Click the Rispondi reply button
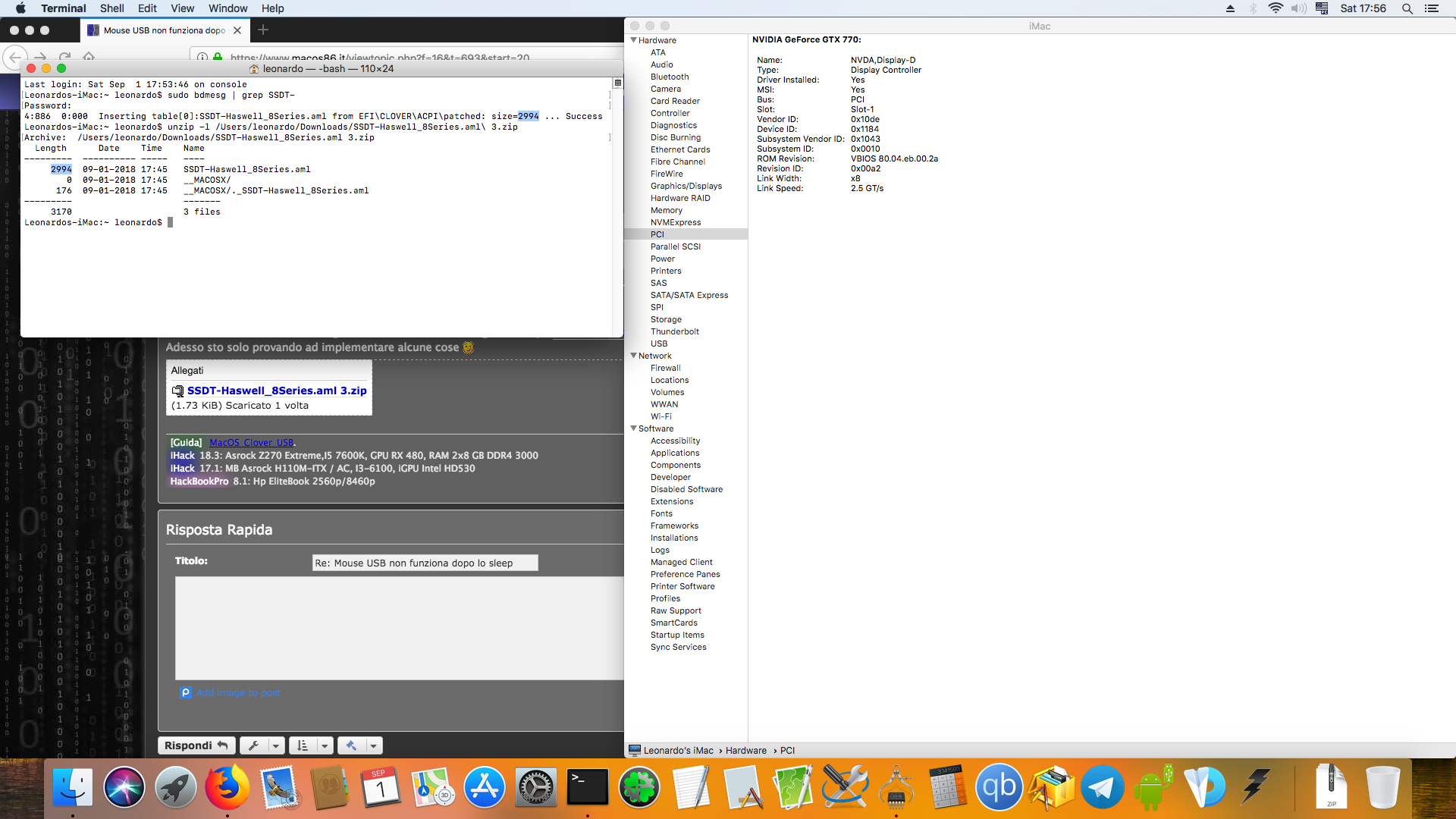 point(196,745)
